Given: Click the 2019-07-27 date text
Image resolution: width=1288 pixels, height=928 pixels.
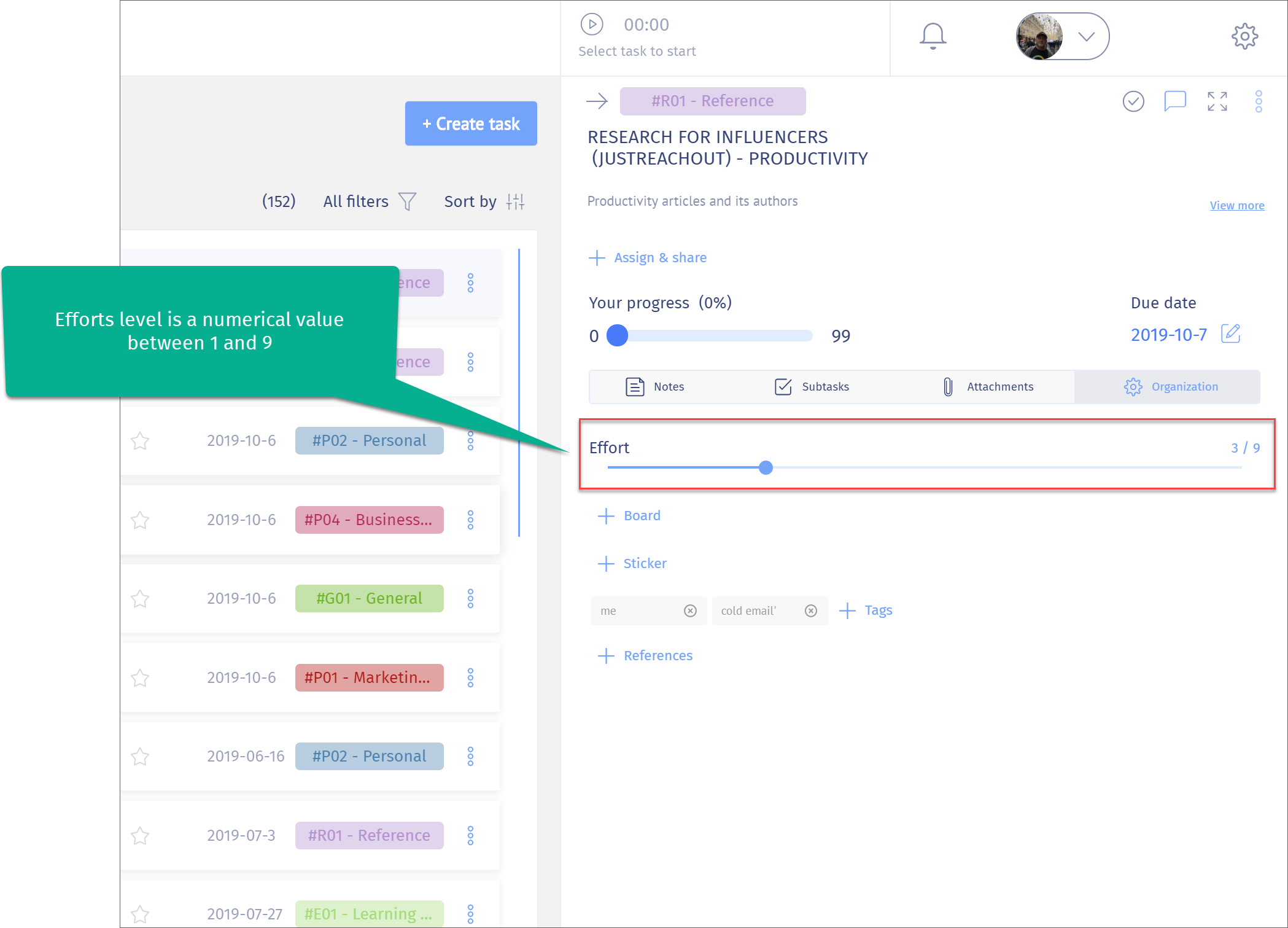Looking at the screenshot, I should [x=244, y=914].
